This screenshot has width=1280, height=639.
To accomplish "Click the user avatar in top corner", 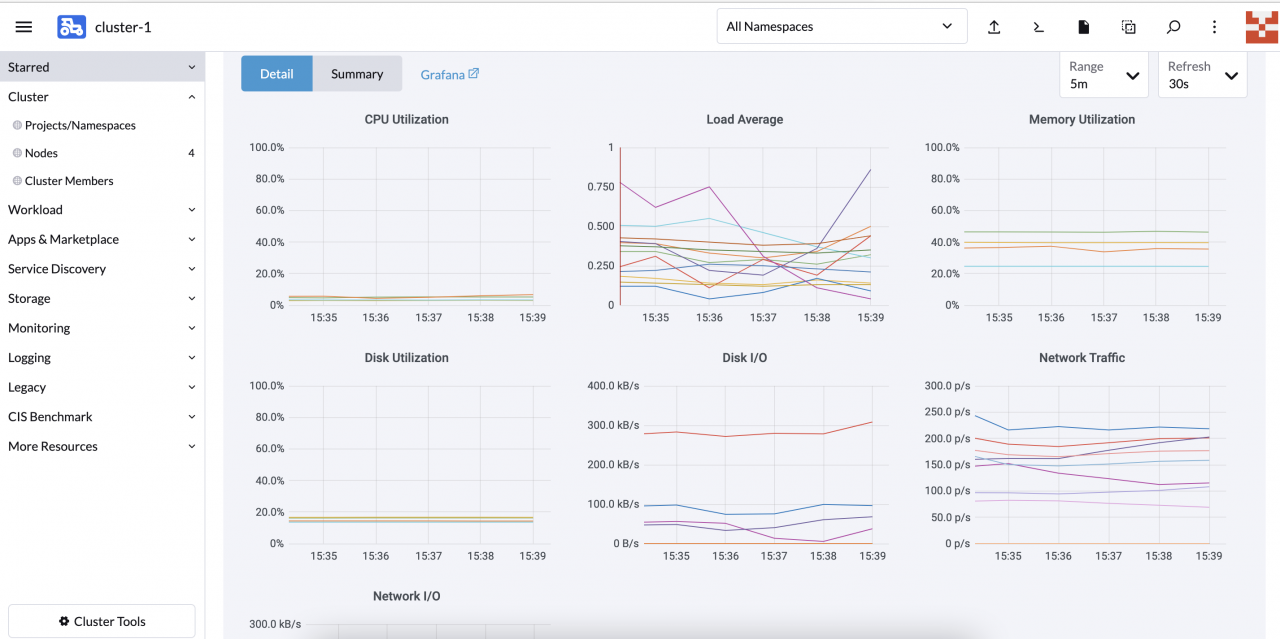I will [x=1261, y=27].
